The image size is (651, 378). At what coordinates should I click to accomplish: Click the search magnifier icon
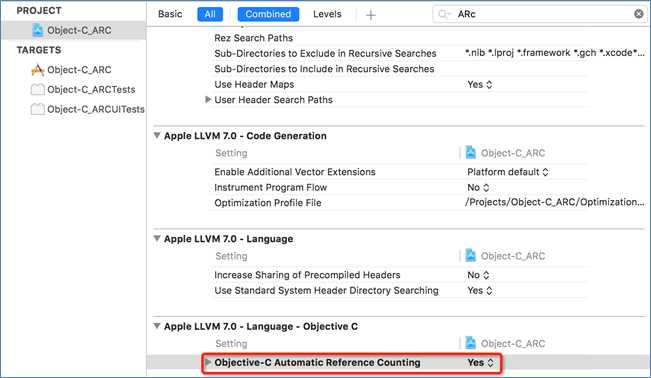coord(444,14)
